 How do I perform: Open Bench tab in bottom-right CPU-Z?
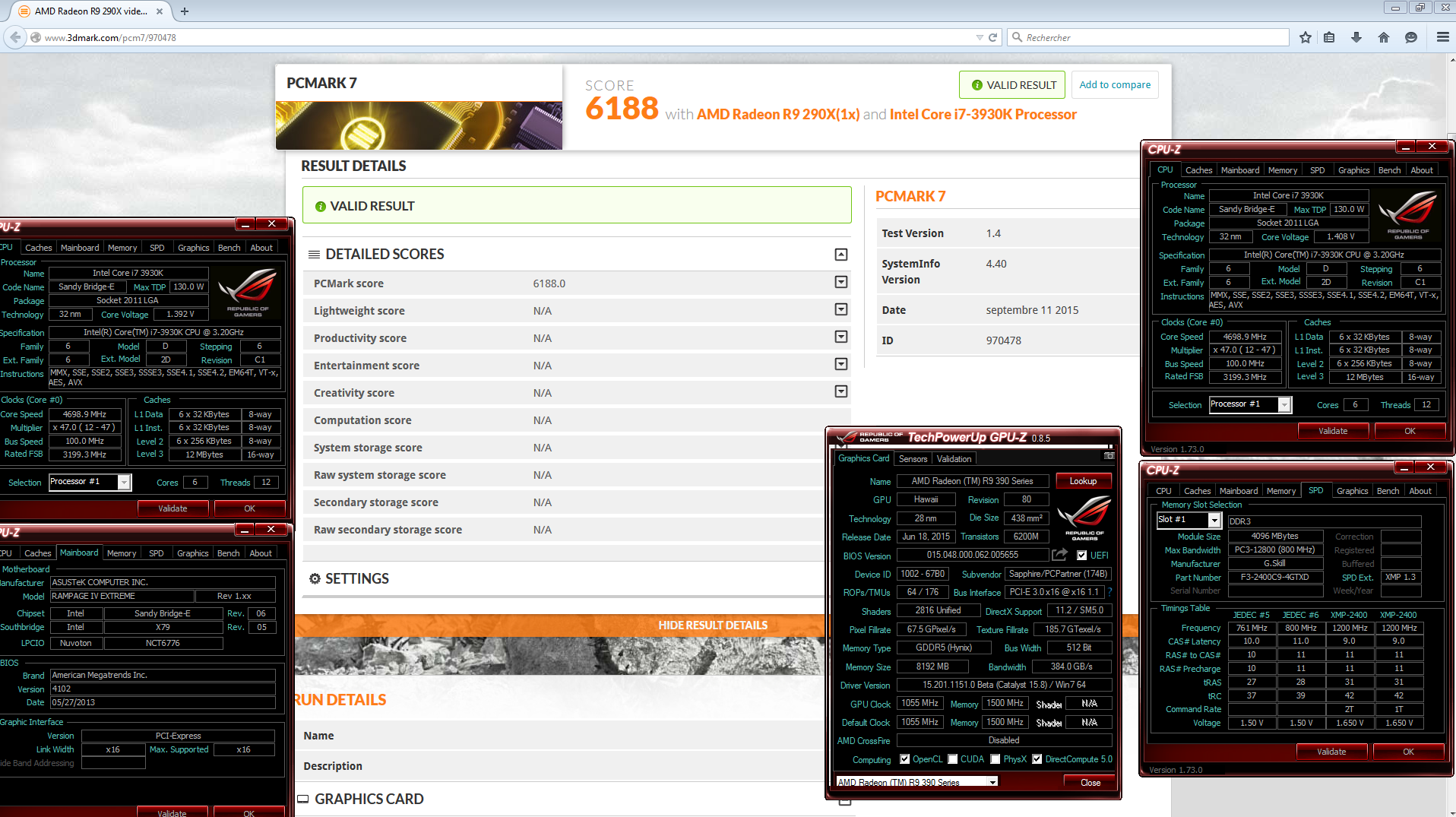[1388, 491]
